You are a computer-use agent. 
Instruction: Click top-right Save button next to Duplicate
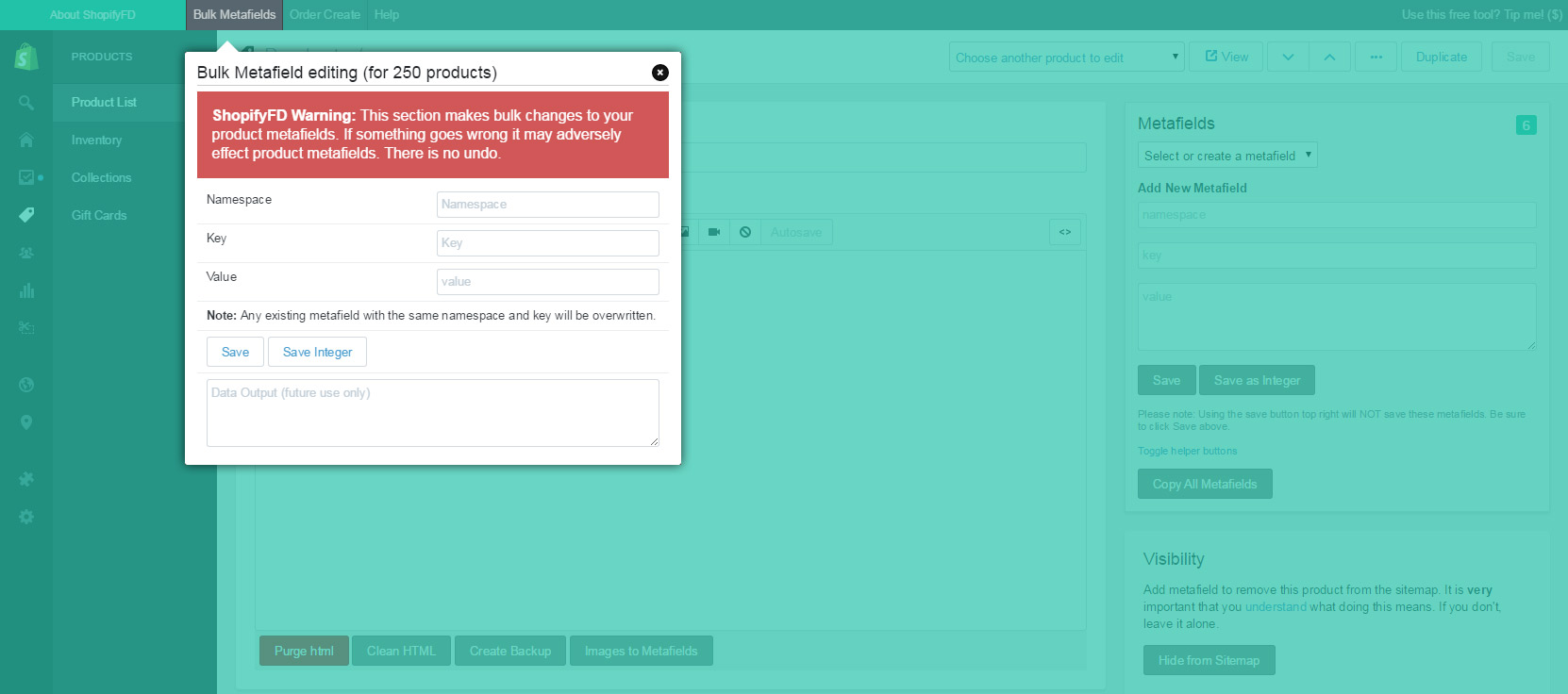[x=1521, y=57]
